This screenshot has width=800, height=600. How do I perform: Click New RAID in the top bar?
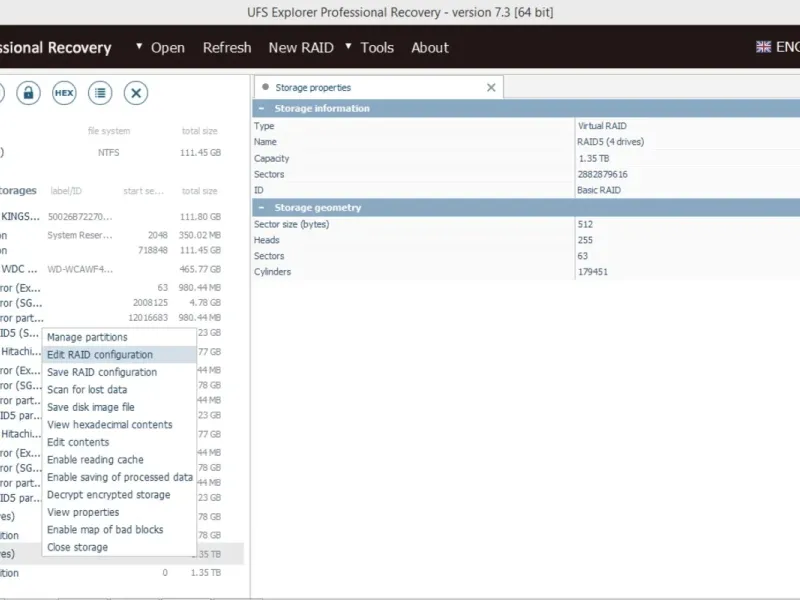[x=301, y=47]
